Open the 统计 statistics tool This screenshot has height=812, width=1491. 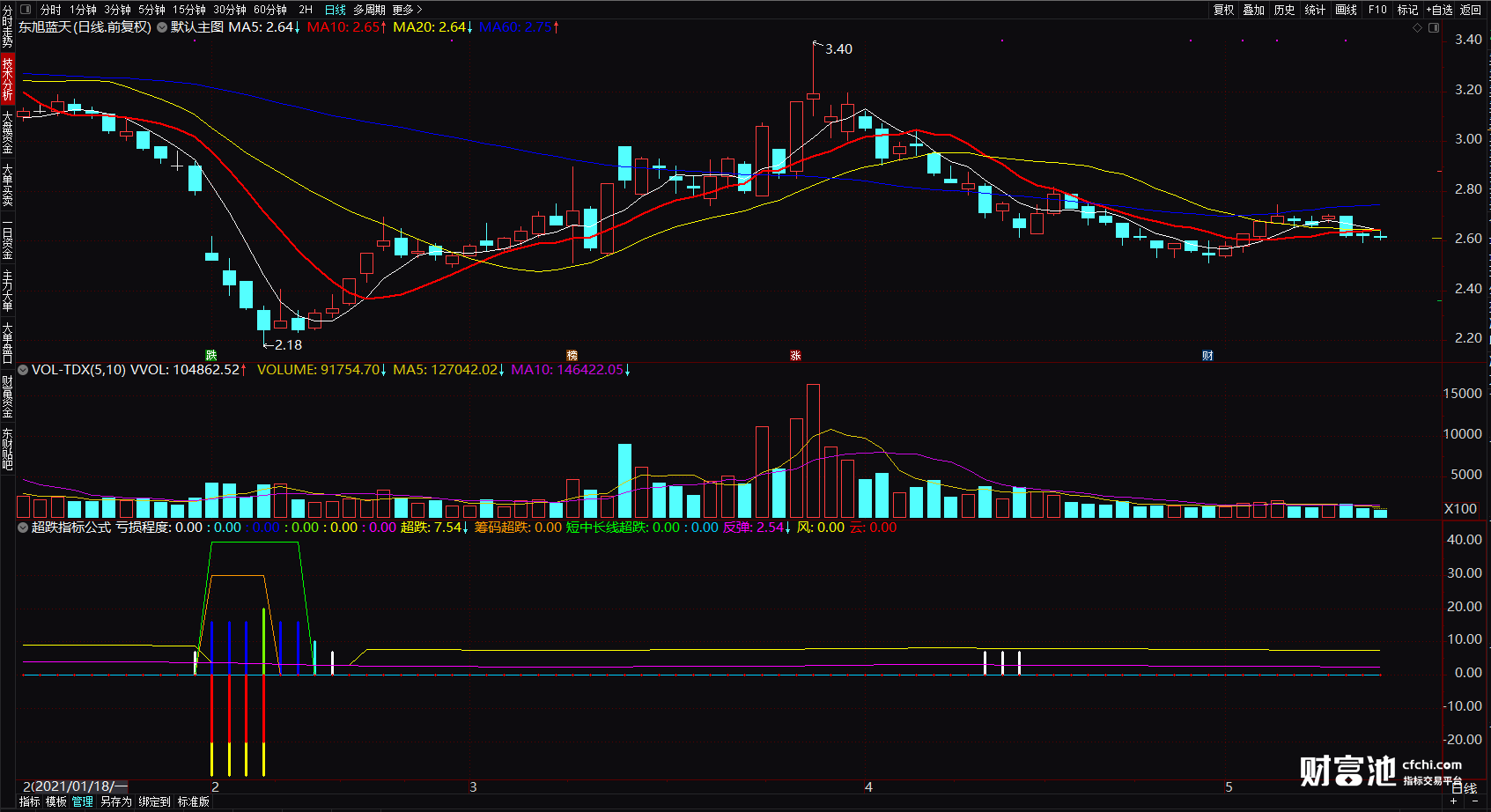click(1315, 10)
